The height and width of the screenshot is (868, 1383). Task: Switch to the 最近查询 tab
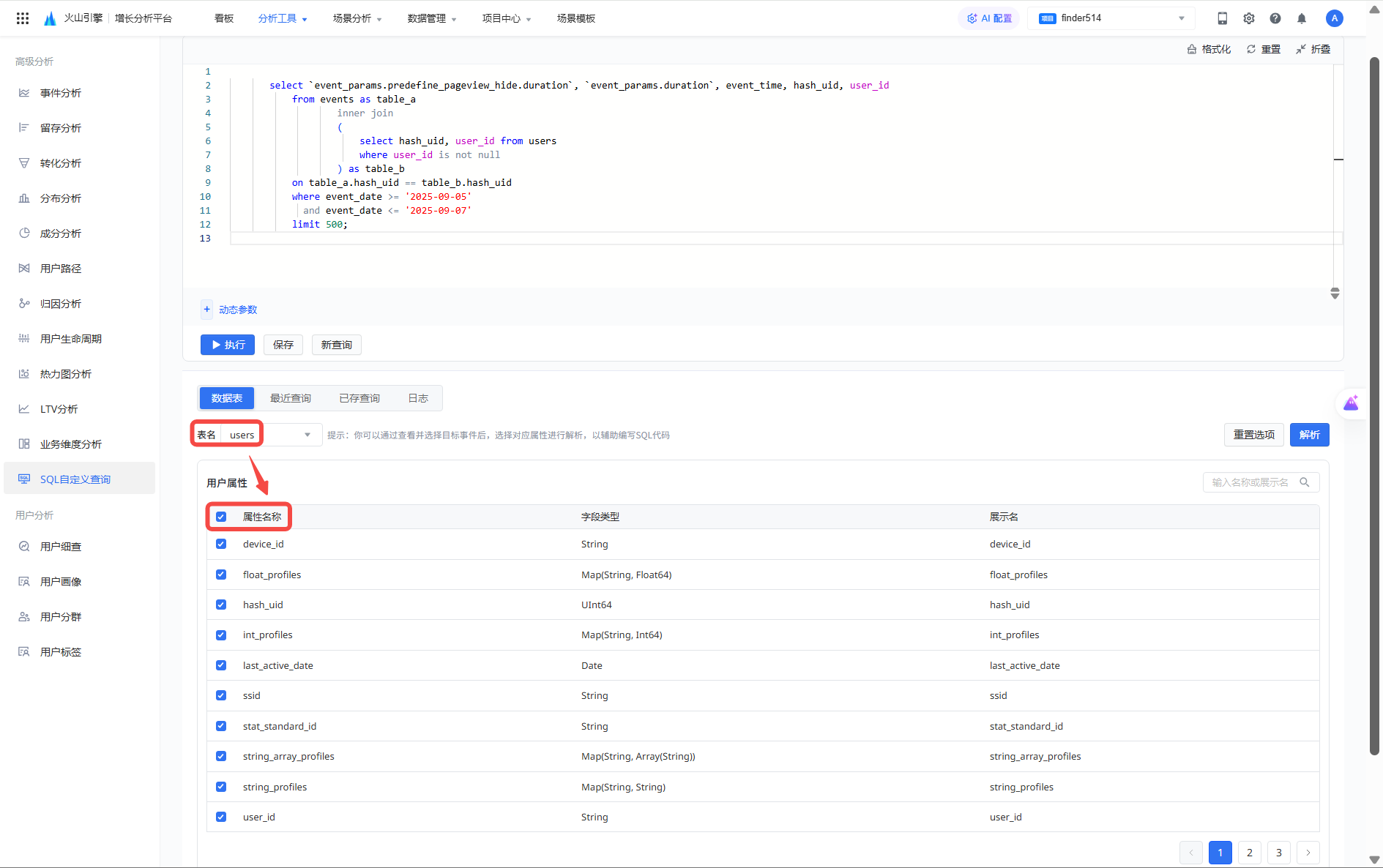(291, 398)
